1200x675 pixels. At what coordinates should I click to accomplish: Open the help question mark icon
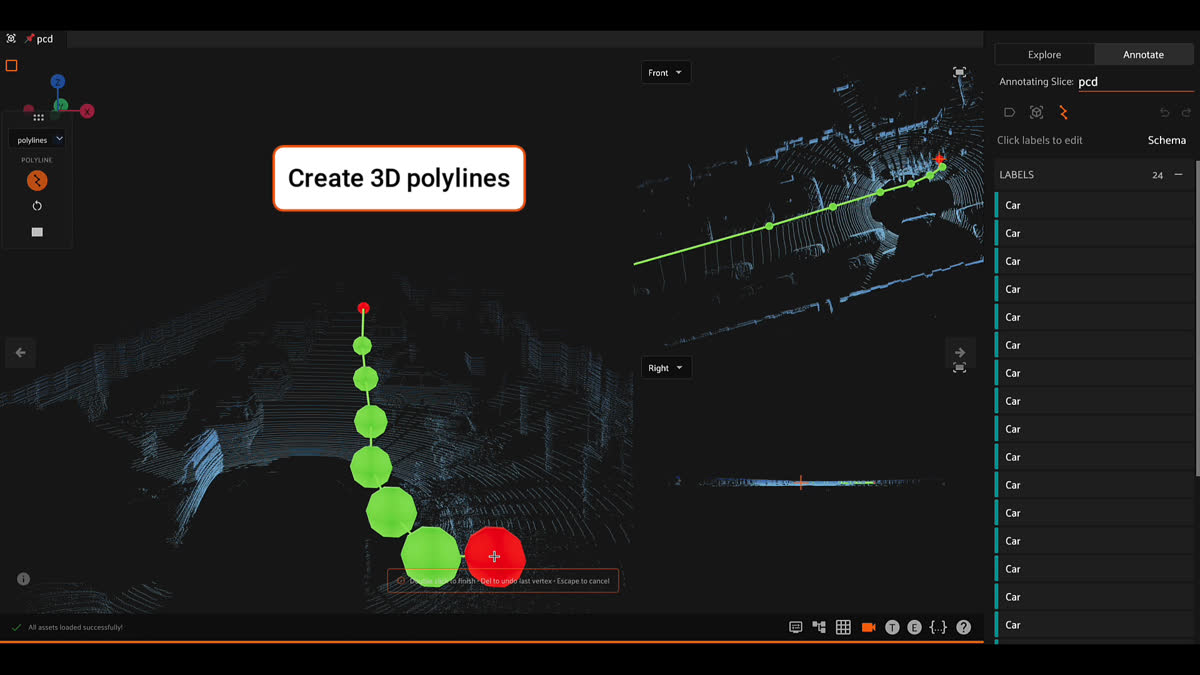963,627
